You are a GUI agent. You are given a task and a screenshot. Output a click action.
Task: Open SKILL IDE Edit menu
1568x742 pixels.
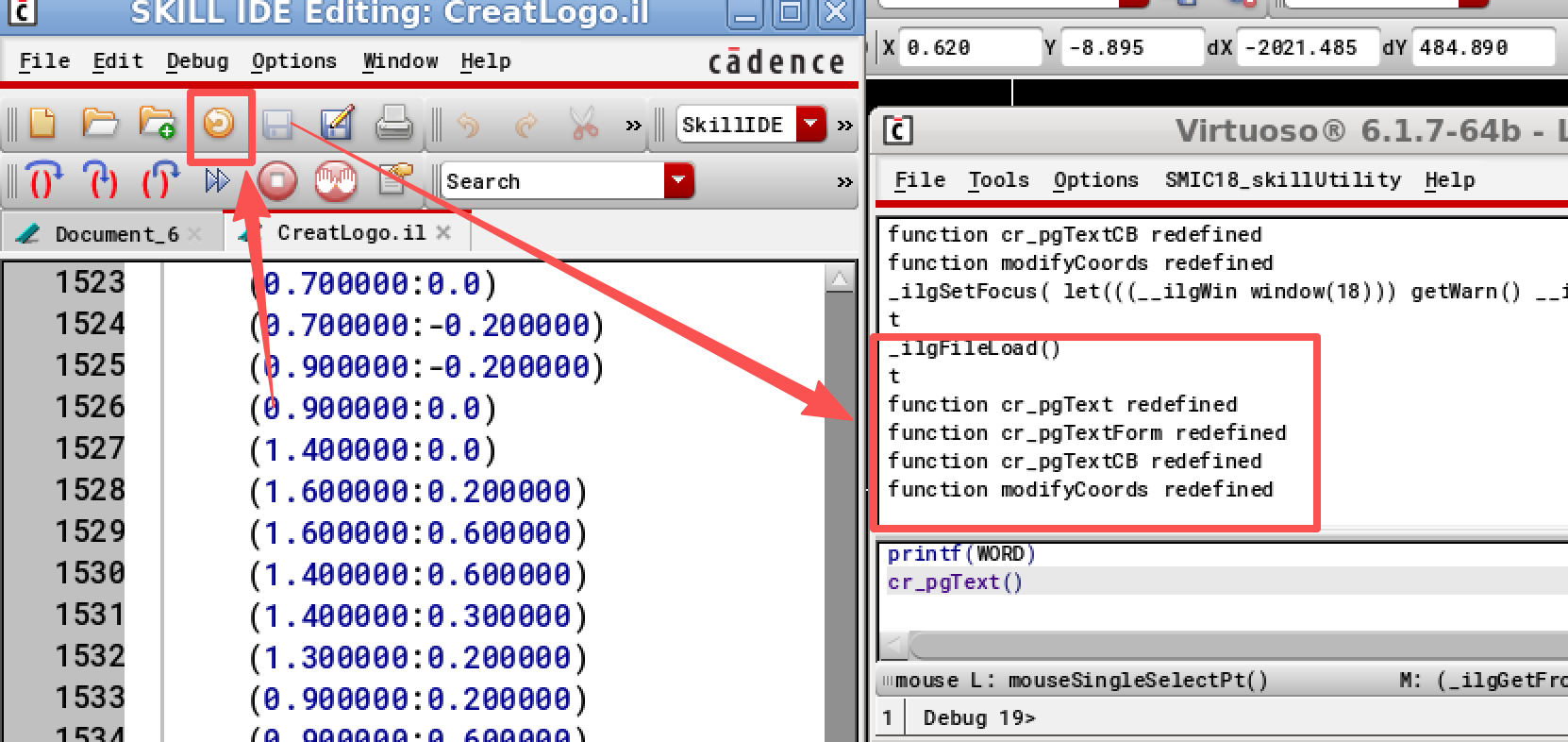coord(118,61)
